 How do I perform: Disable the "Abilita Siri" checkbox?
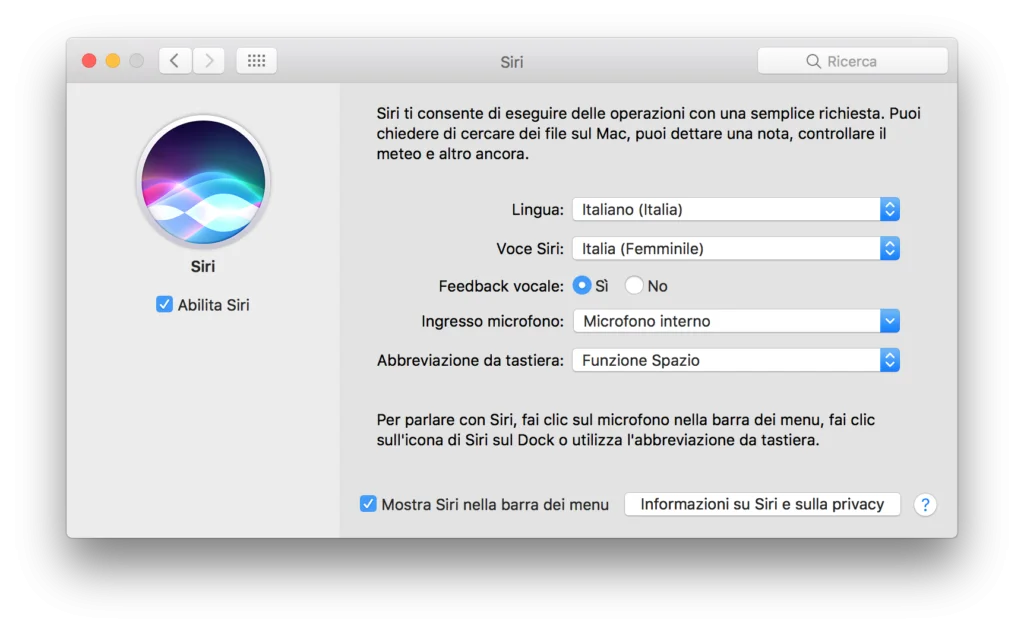[x=164, y=305]
